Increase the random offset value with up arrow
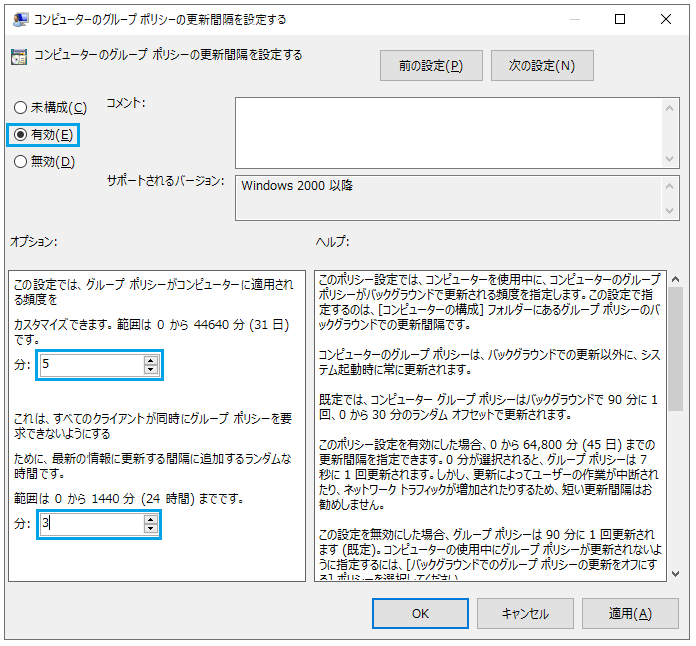Image resolution: width=696 pixels, height=646 pixels. [151, 520]
